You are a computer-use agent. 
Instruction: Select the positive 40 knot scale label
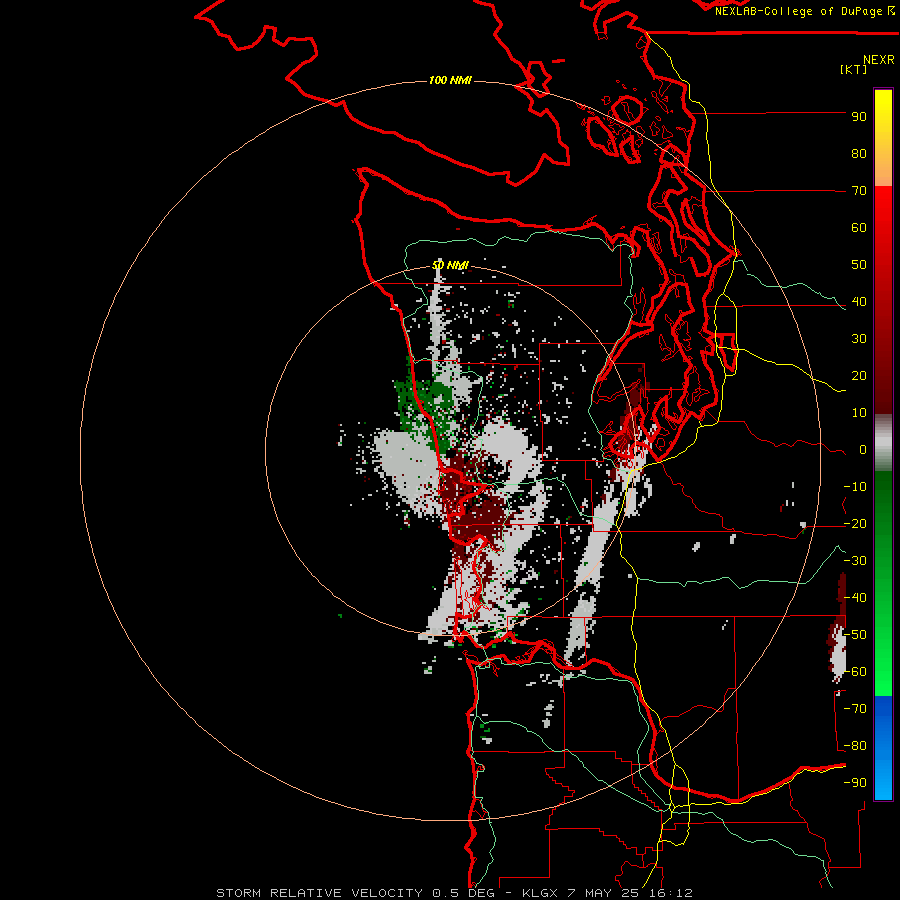point(859,302)
